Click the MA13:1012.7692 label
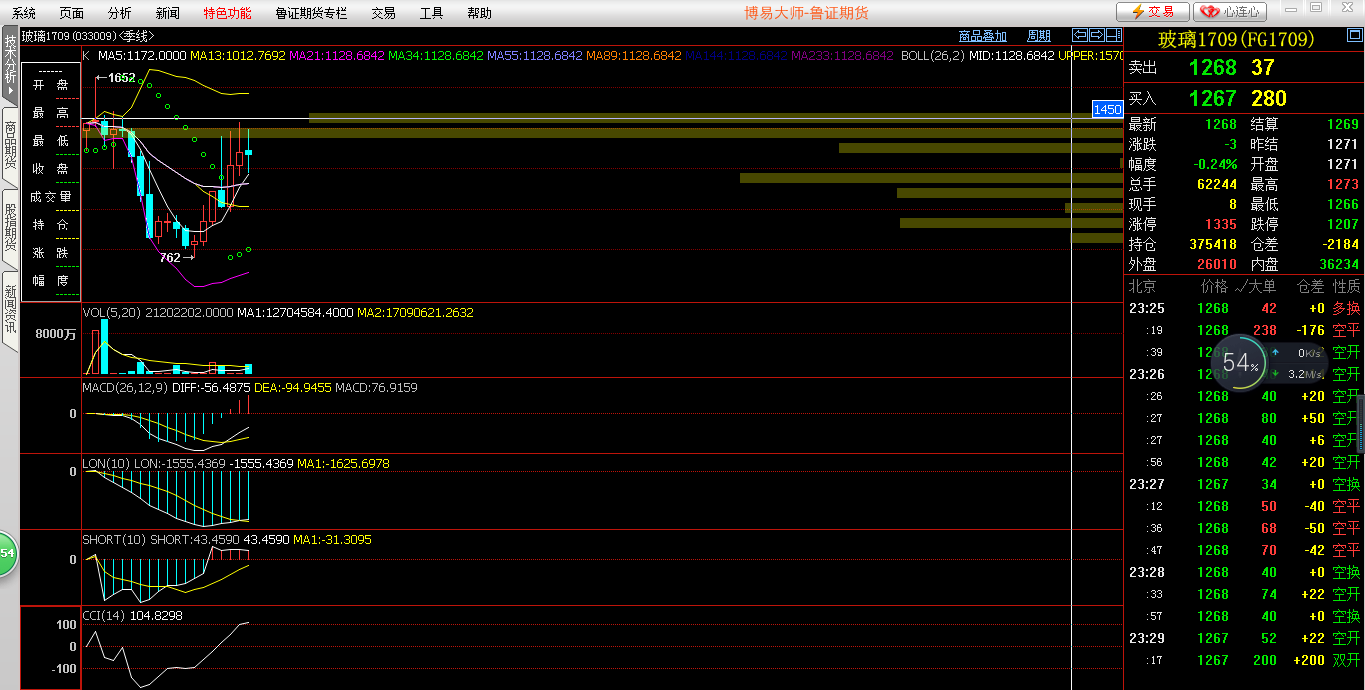The height and width of the screenshot is (690, 1365). coord(238,55)
